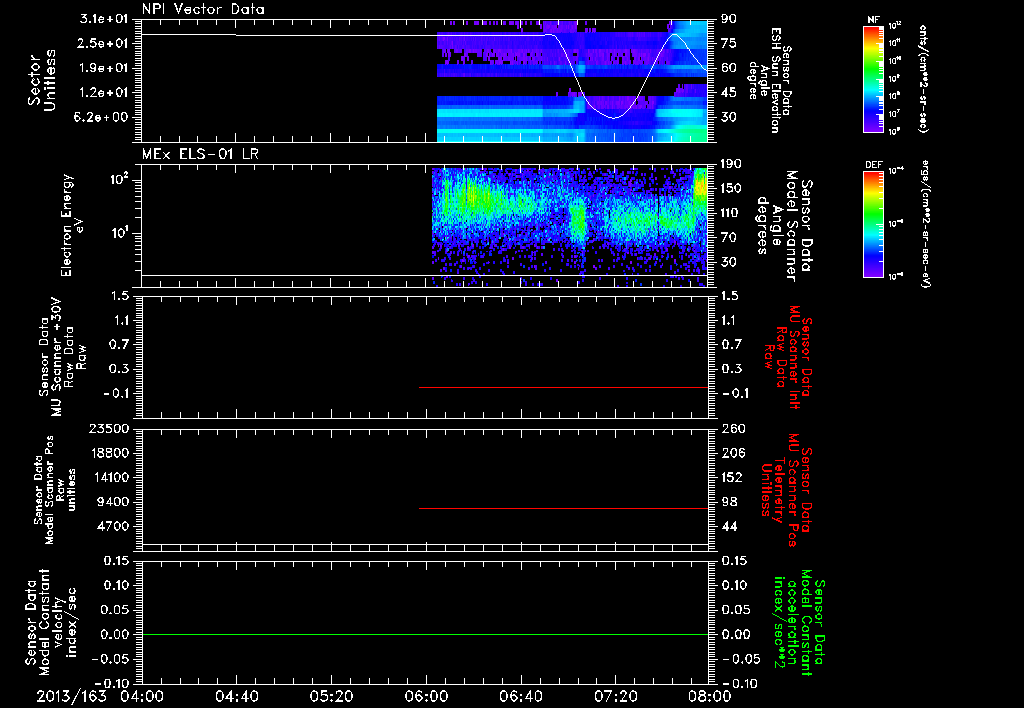The width and height of the screenshot is (1024, 708).
Task: Click the "ESH Sun Elevation Angle" axis label
Action: coord(770,80)
